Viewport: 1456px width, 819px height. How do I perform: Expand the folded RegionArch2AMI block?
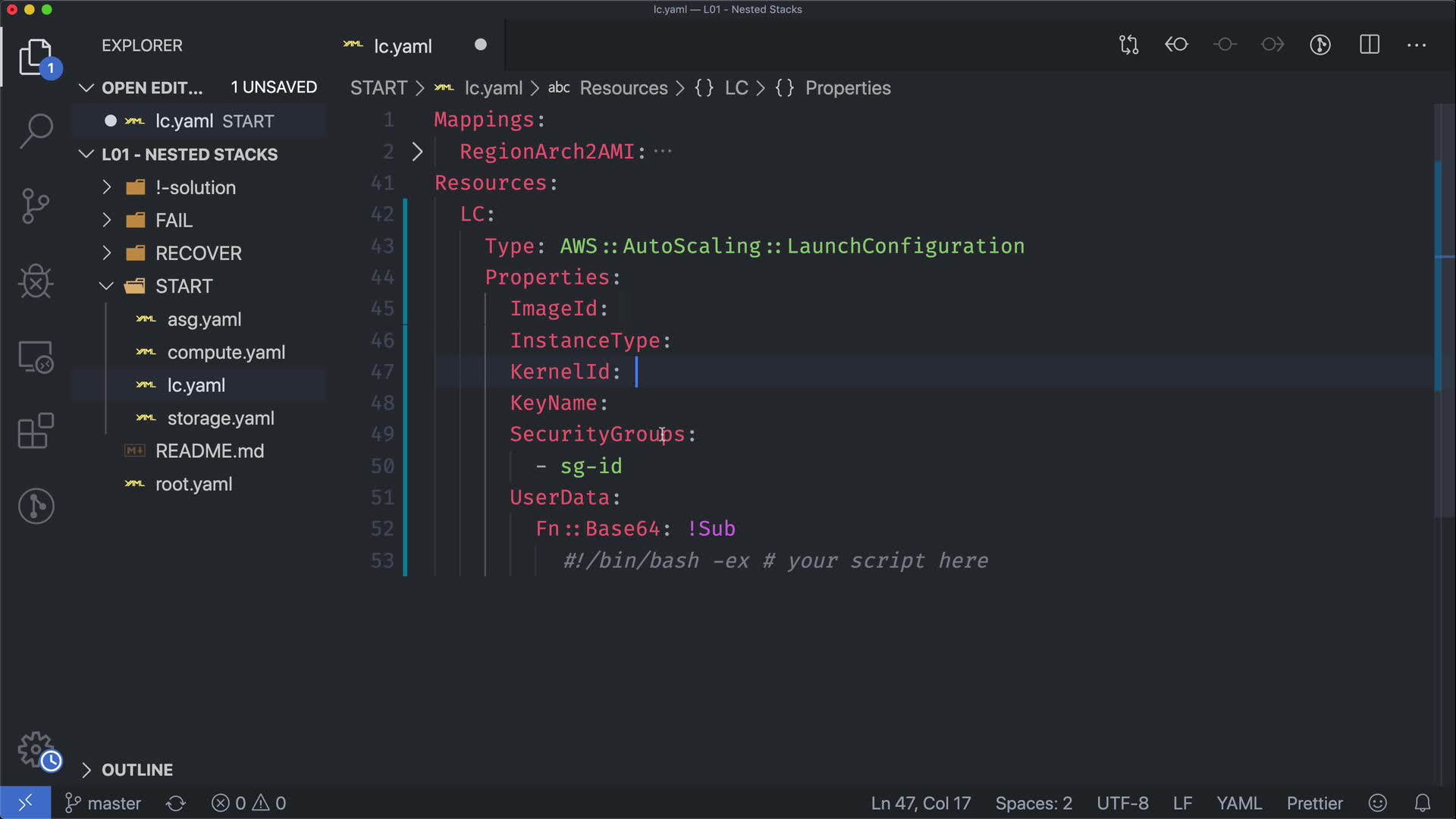[417, 152]
